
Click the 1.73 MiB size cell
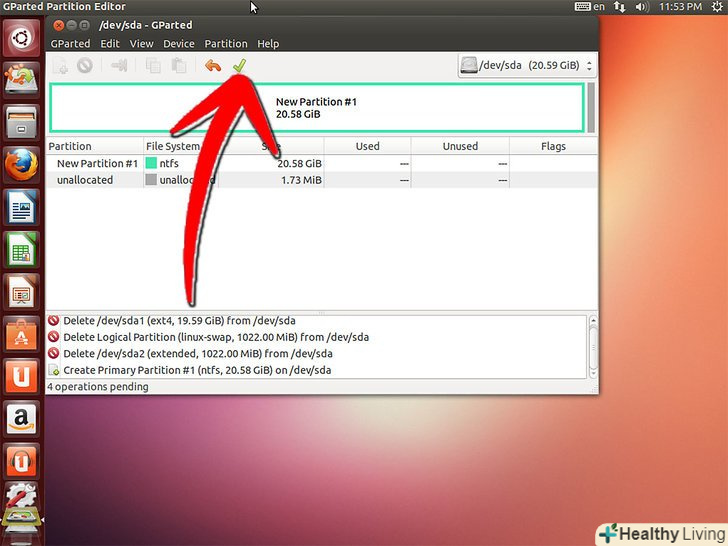301,180
